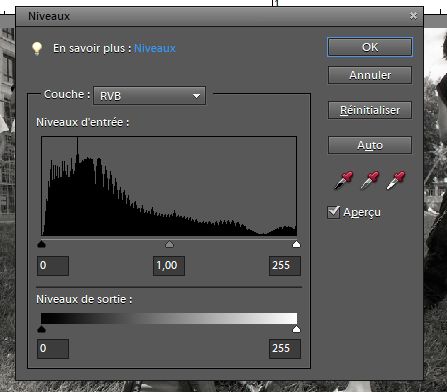
Task: Select the black point eyedropper
Action: click(x=343, y=180)
